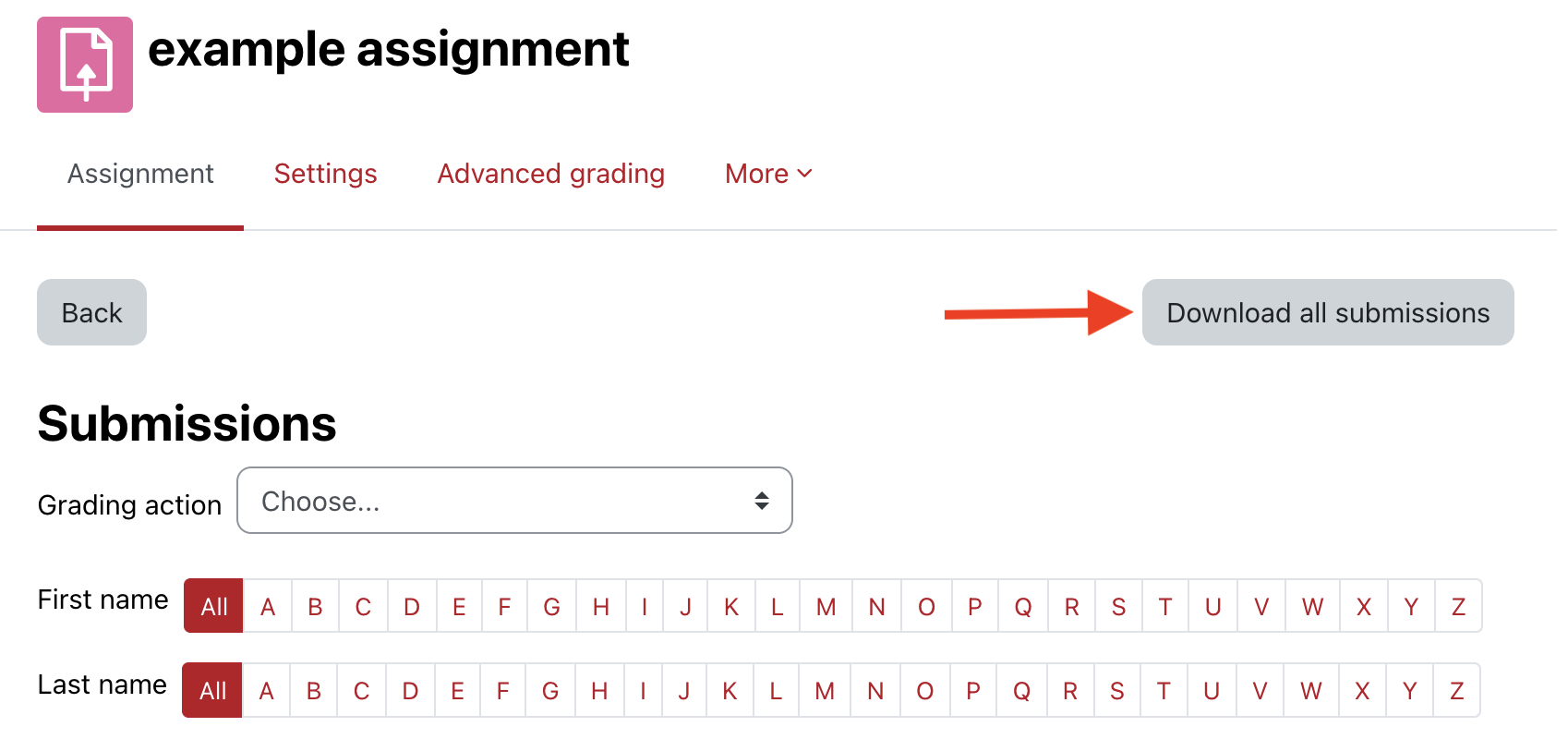Expand the More menu chevron
The image size is (1568, 739).
(804, 174)
